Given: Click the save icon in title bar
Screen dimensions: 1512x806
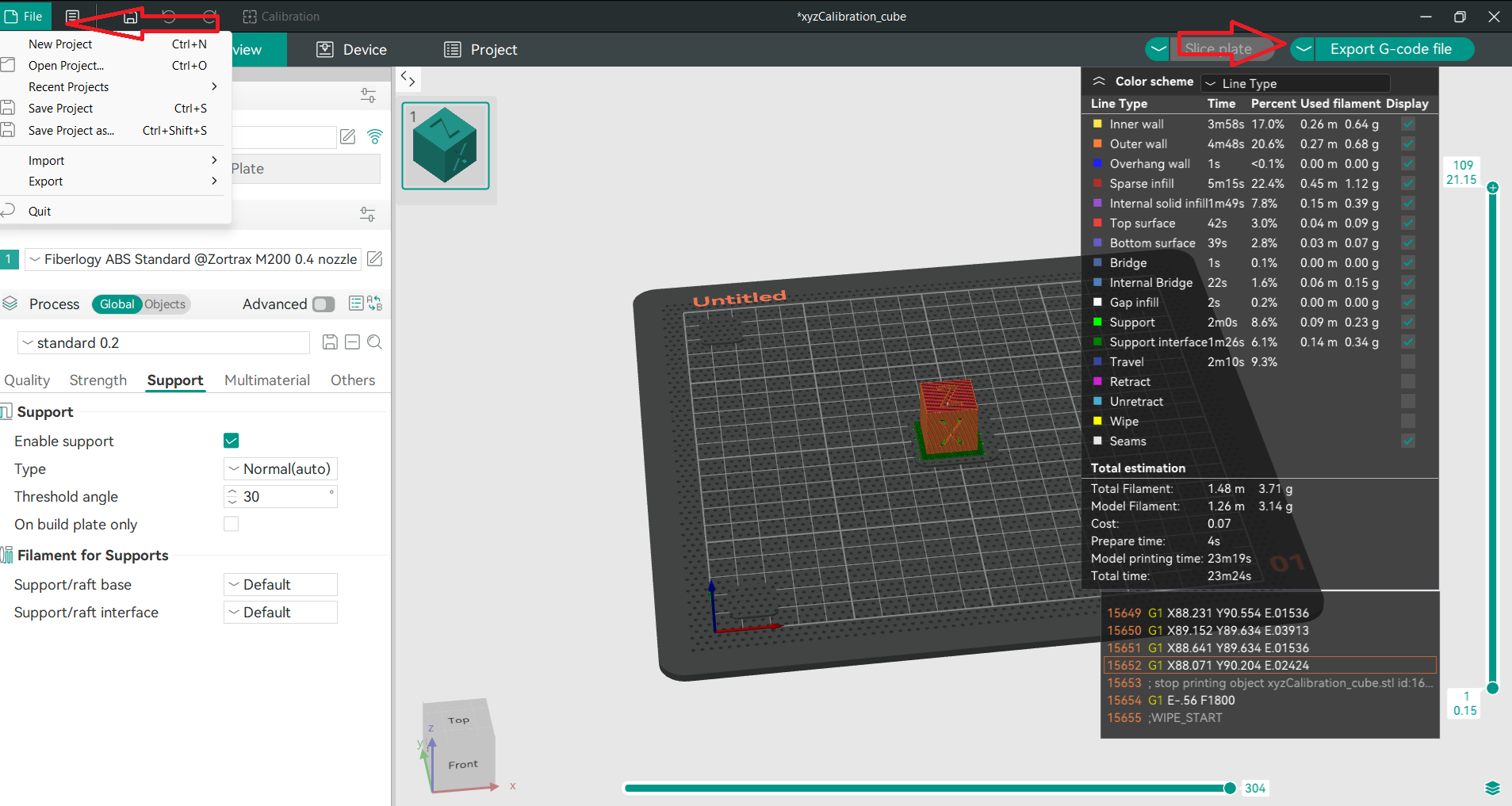Looking at the screenshot, I should [131, 17].
